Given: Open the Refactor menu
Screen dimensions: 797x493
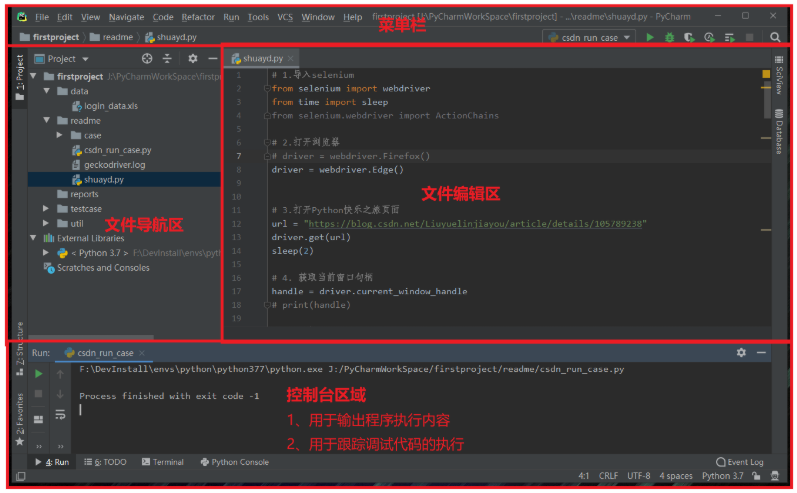Looking at the screenshot, I should [197, 17].
